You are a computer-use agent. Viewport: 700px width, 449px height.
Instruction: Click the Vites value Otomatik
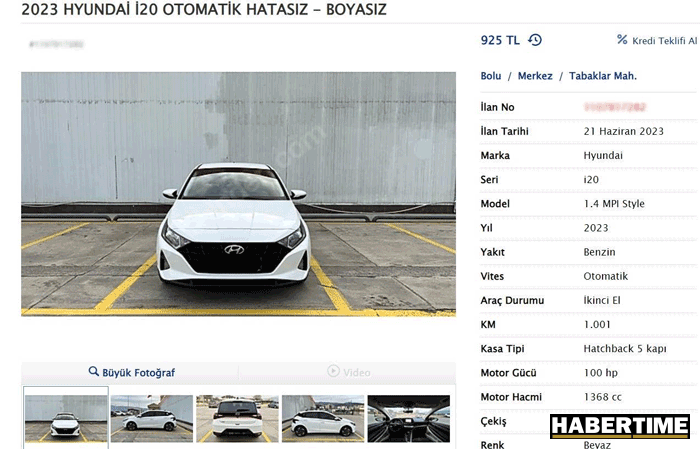(x=606, y=276)
